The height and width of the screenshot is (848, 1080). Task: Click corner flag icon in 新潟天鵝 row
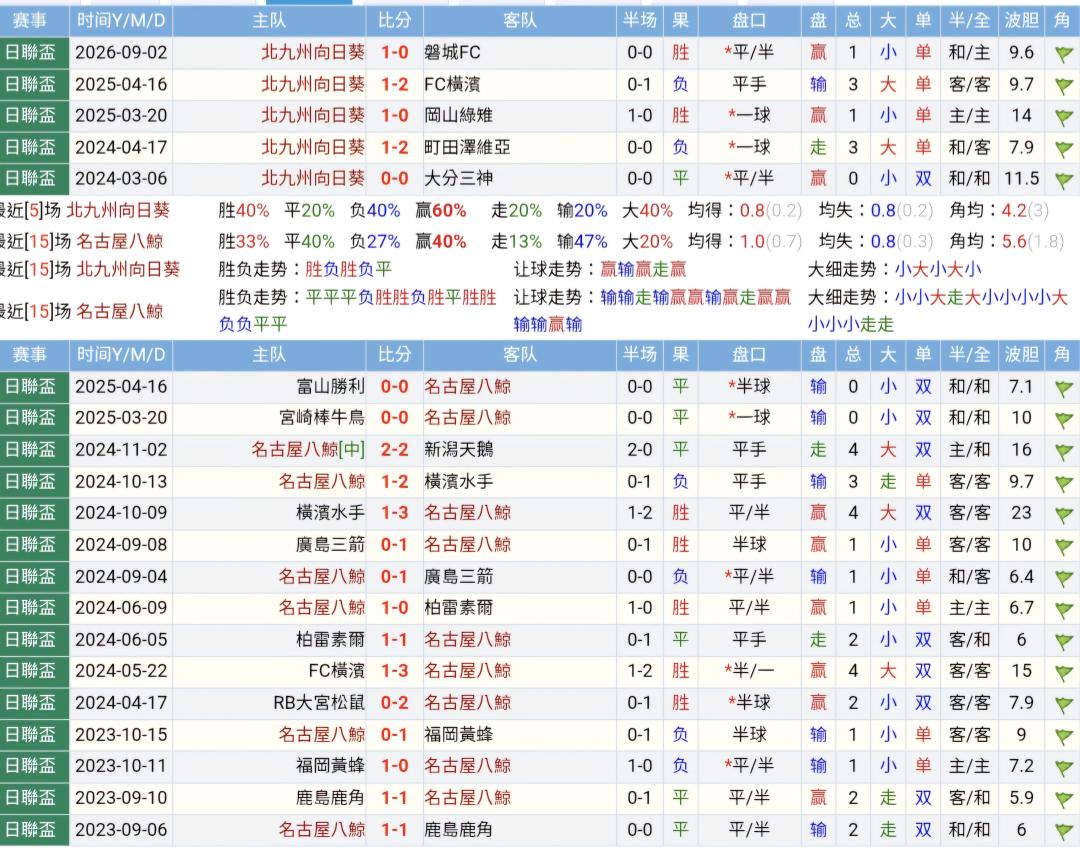[1064, 452]
